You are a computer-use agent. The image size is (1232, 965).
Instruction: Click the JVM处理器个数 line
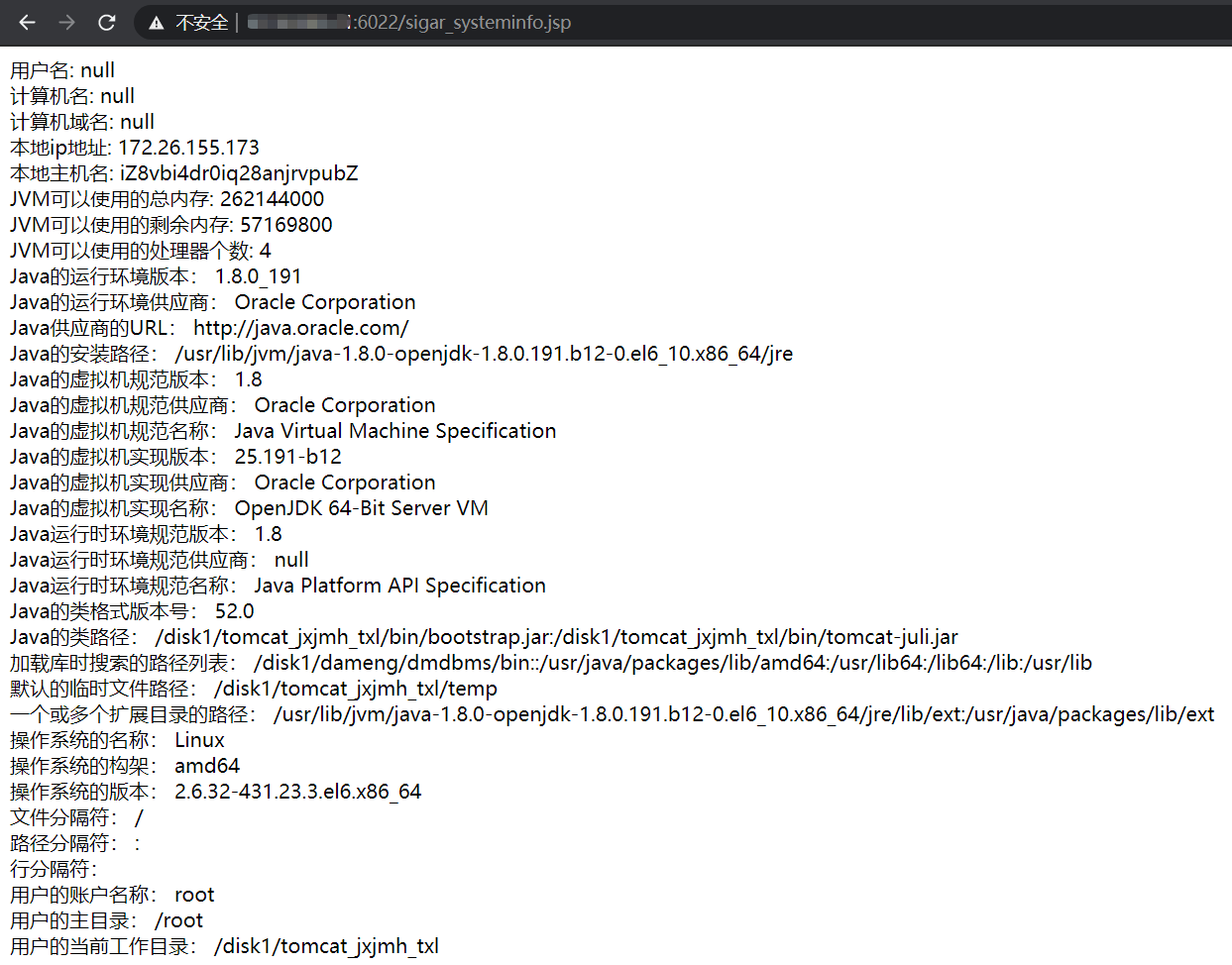click(141, 251)
